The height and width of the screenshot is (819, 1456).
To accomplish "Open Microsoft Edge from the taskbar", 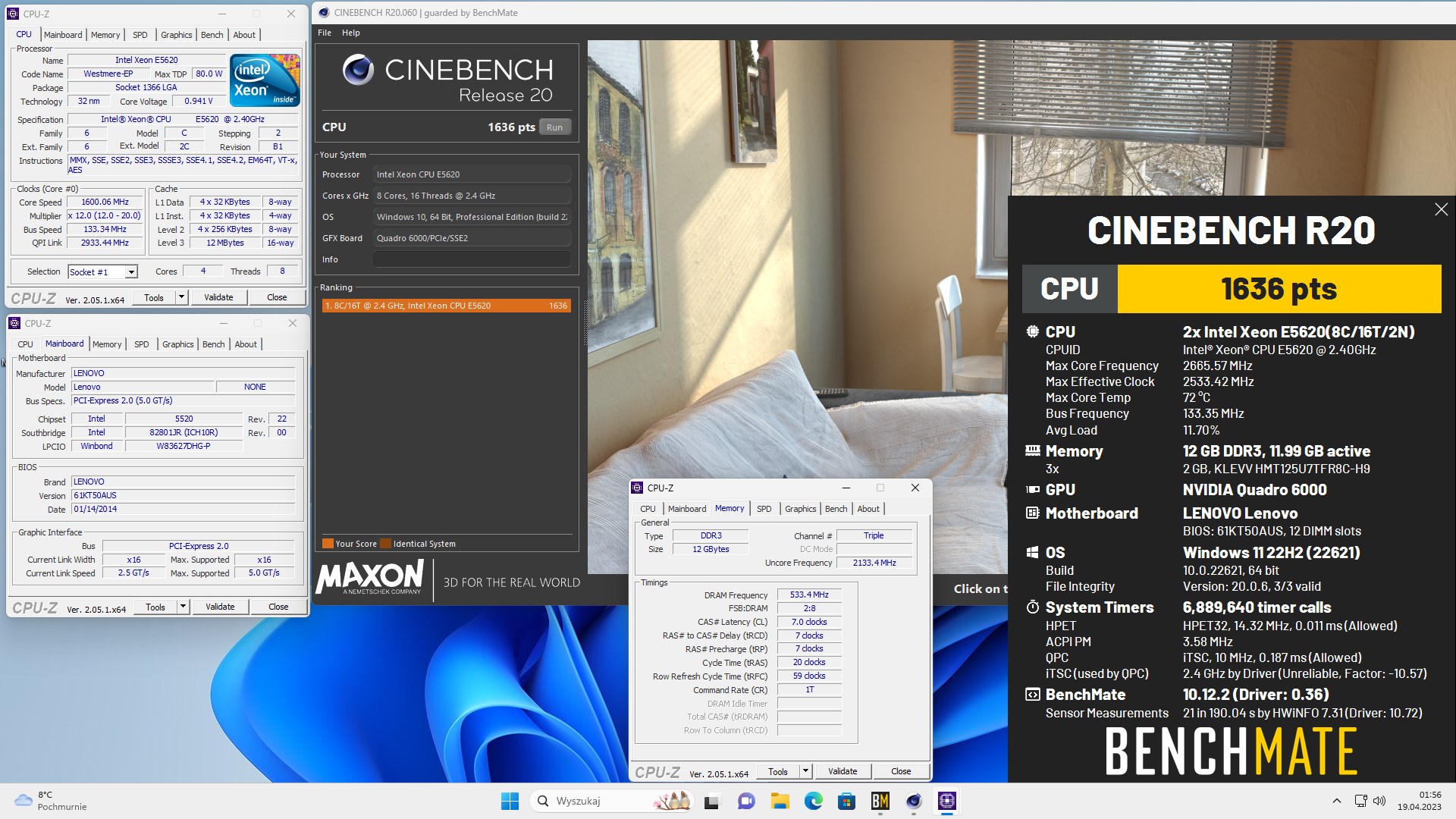I will click(x=814, y=801).
